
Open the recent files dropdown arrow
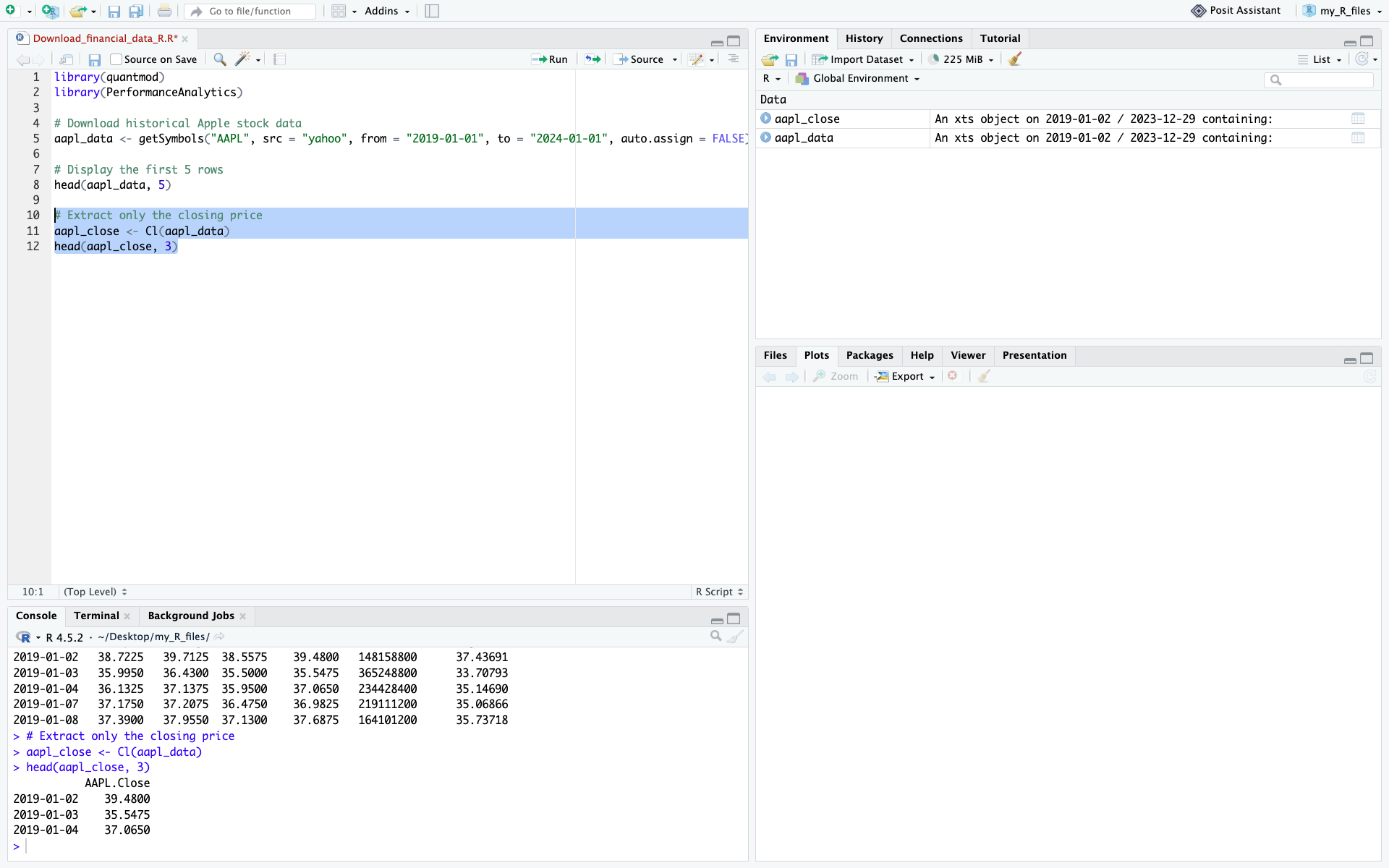[93, 12]
